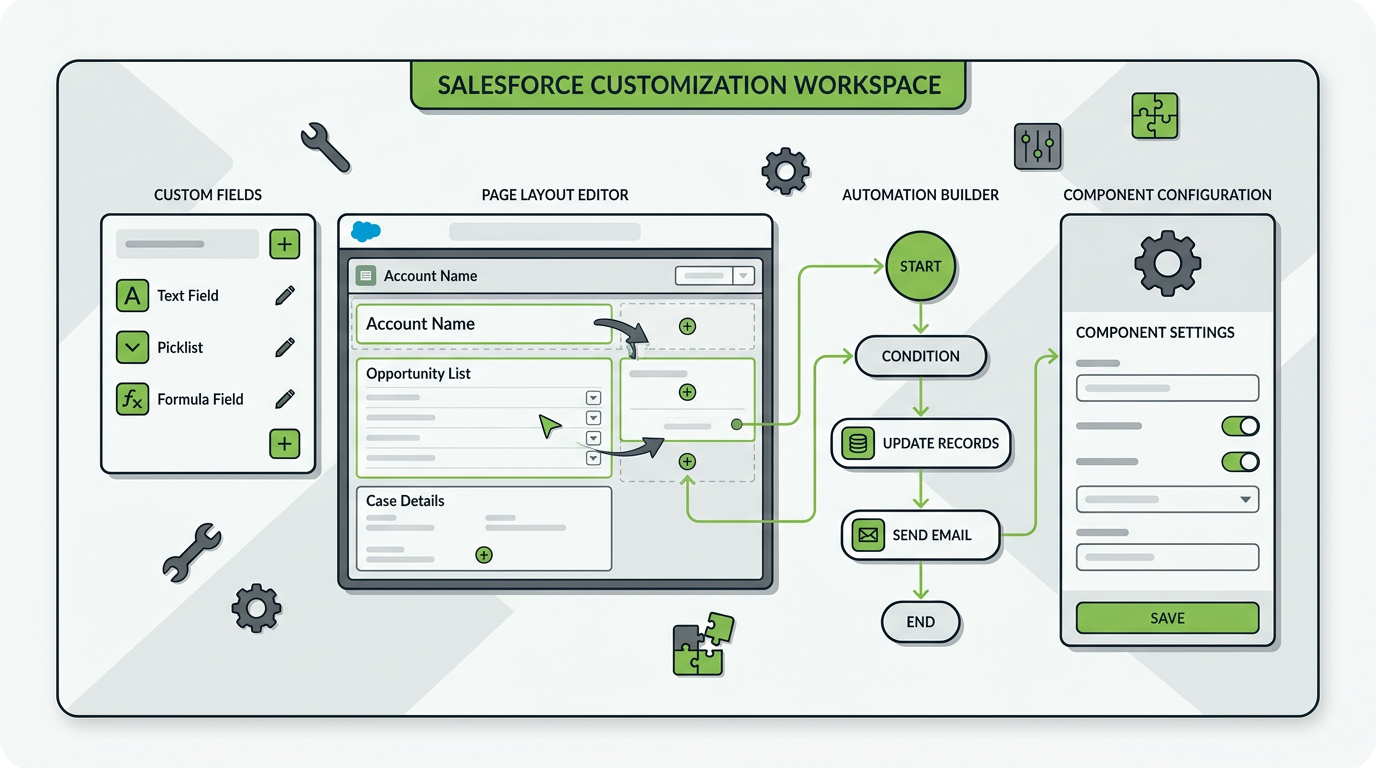Click the Text Field label
1376x768 pixels.
[187, 296]
